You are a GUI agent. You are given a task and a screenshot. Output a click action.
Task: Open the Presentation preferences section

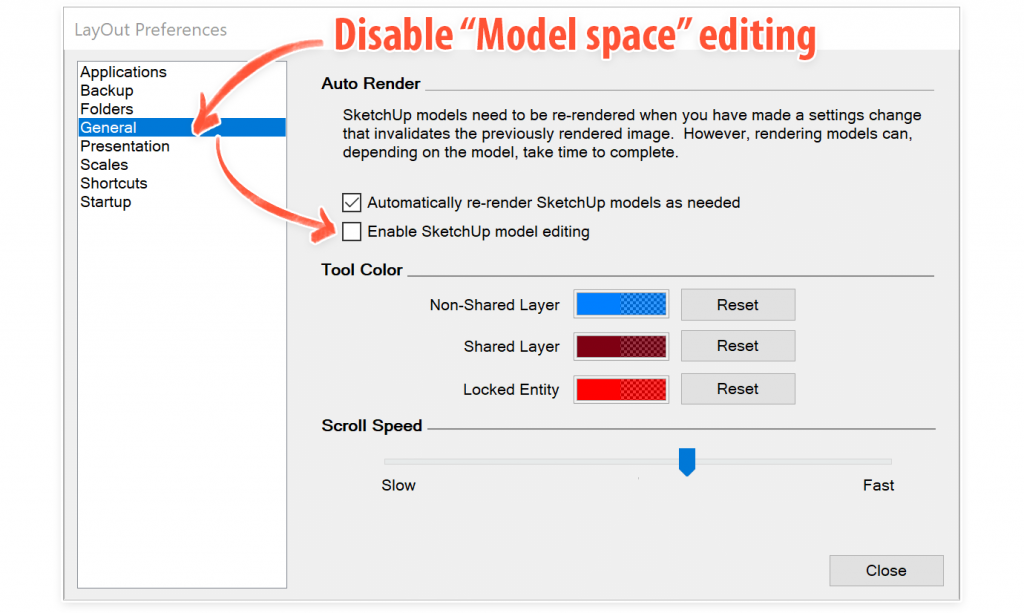pos(125,146)
